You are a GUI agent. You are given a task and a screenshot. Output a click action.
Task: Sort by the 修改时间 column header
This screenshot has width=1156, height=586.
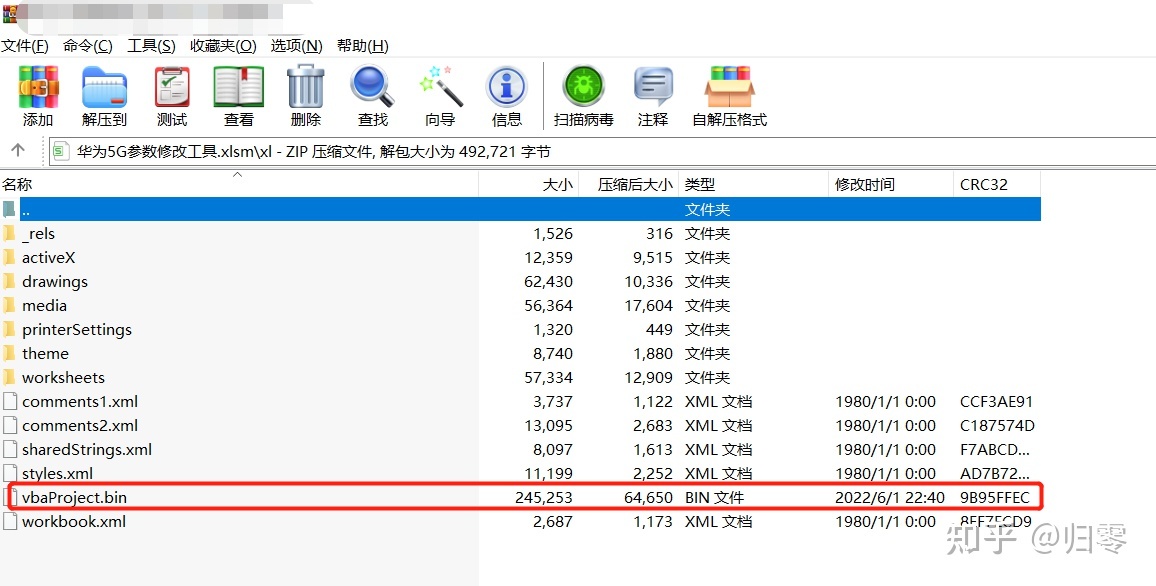click(x=891, y=184)
